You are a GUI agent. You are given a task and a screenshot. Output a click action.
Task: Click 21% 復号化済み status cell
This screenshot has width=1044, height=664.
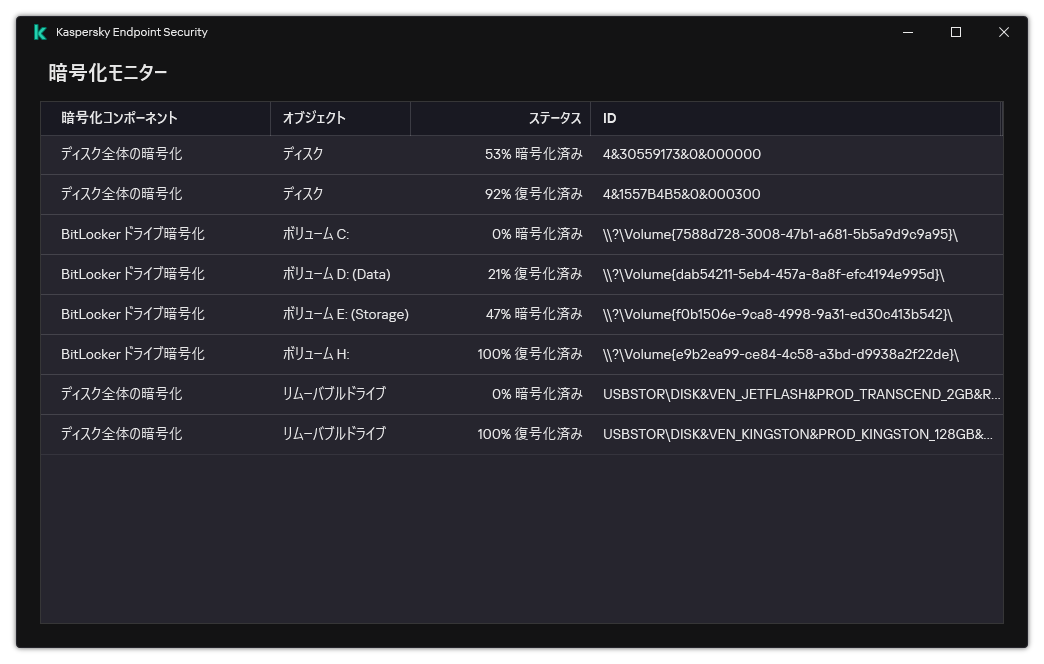(x=535, y=274)
